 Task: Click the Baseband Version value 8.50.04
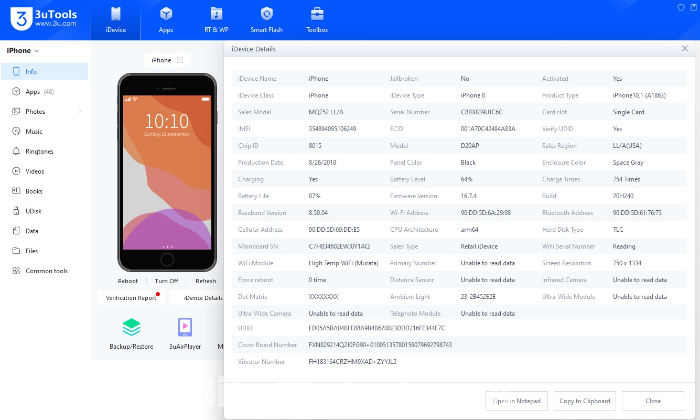point(318,213)
